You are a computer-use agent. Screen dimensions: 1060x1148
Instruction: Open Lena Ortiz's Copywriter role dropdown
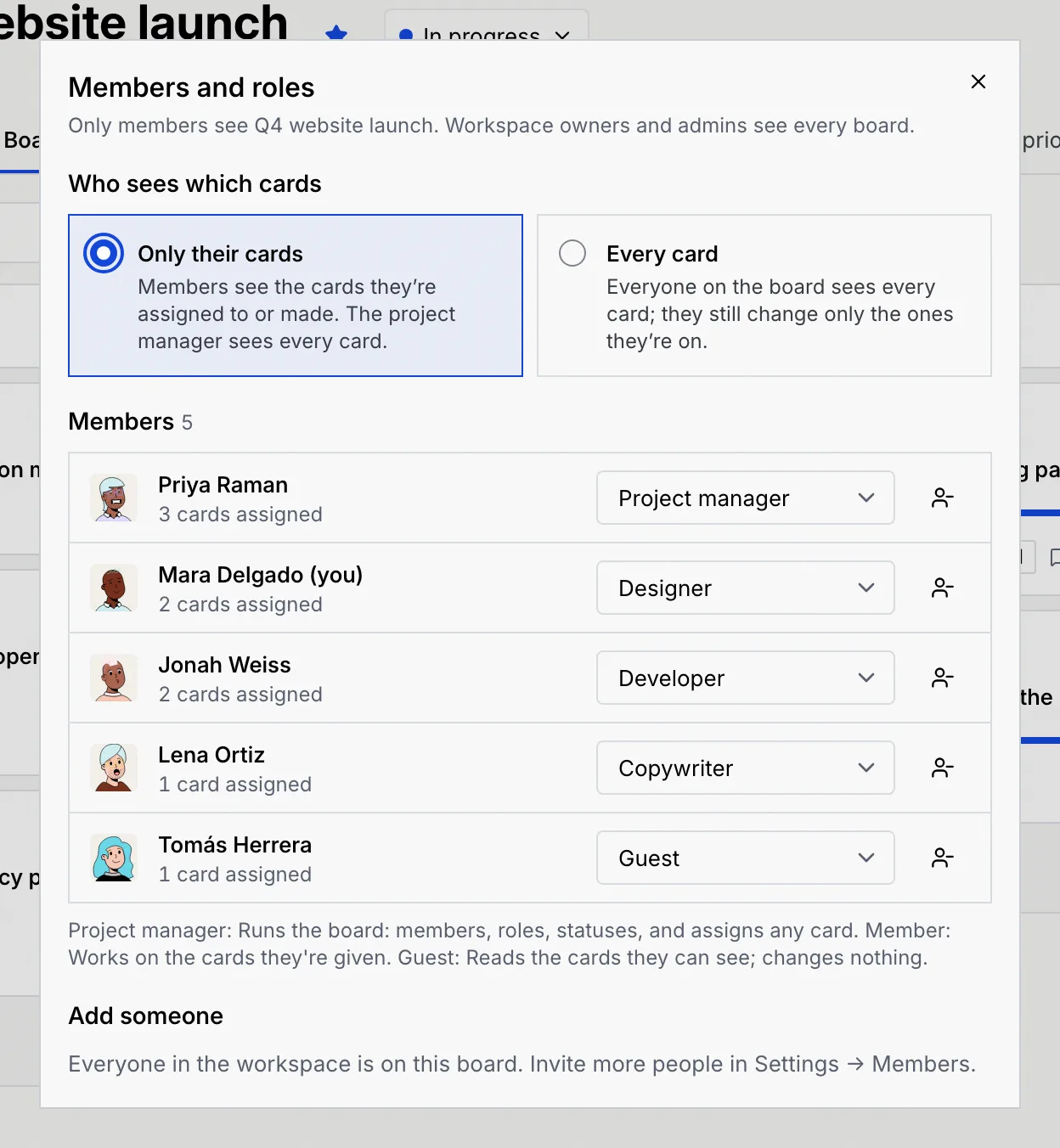point(746,768)
